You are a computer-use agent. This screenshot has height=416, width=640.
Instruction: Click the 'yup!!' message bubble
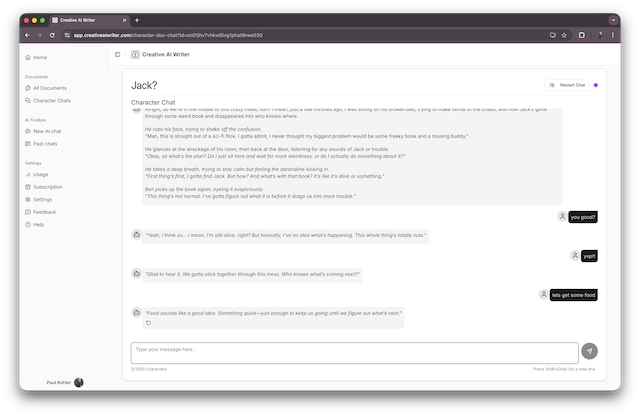pos(589,256)
